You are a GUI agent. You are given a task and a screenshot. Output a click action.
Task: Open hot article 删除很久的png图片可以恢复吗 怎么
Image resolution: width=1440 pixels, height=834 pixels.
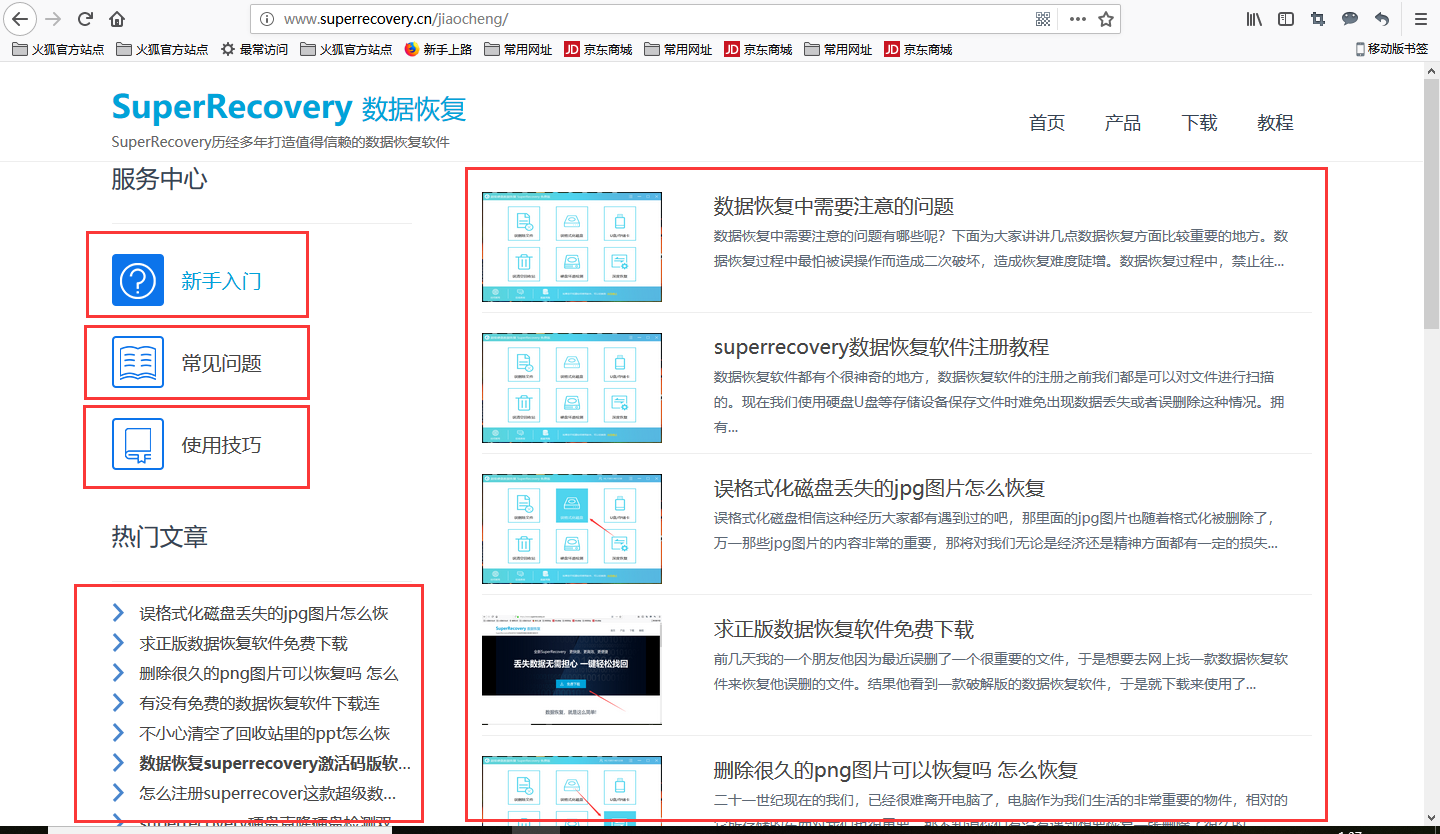(269, 673)
